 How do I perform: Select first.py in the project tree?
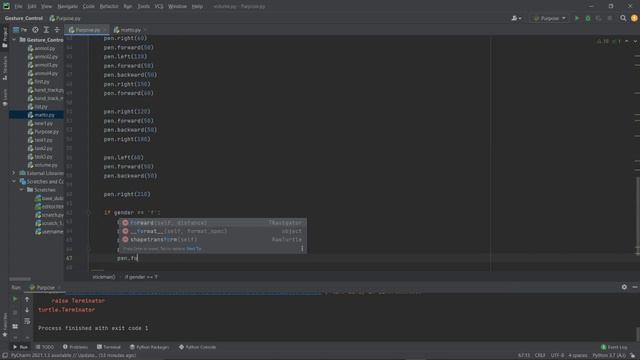[x=41, y=82]
